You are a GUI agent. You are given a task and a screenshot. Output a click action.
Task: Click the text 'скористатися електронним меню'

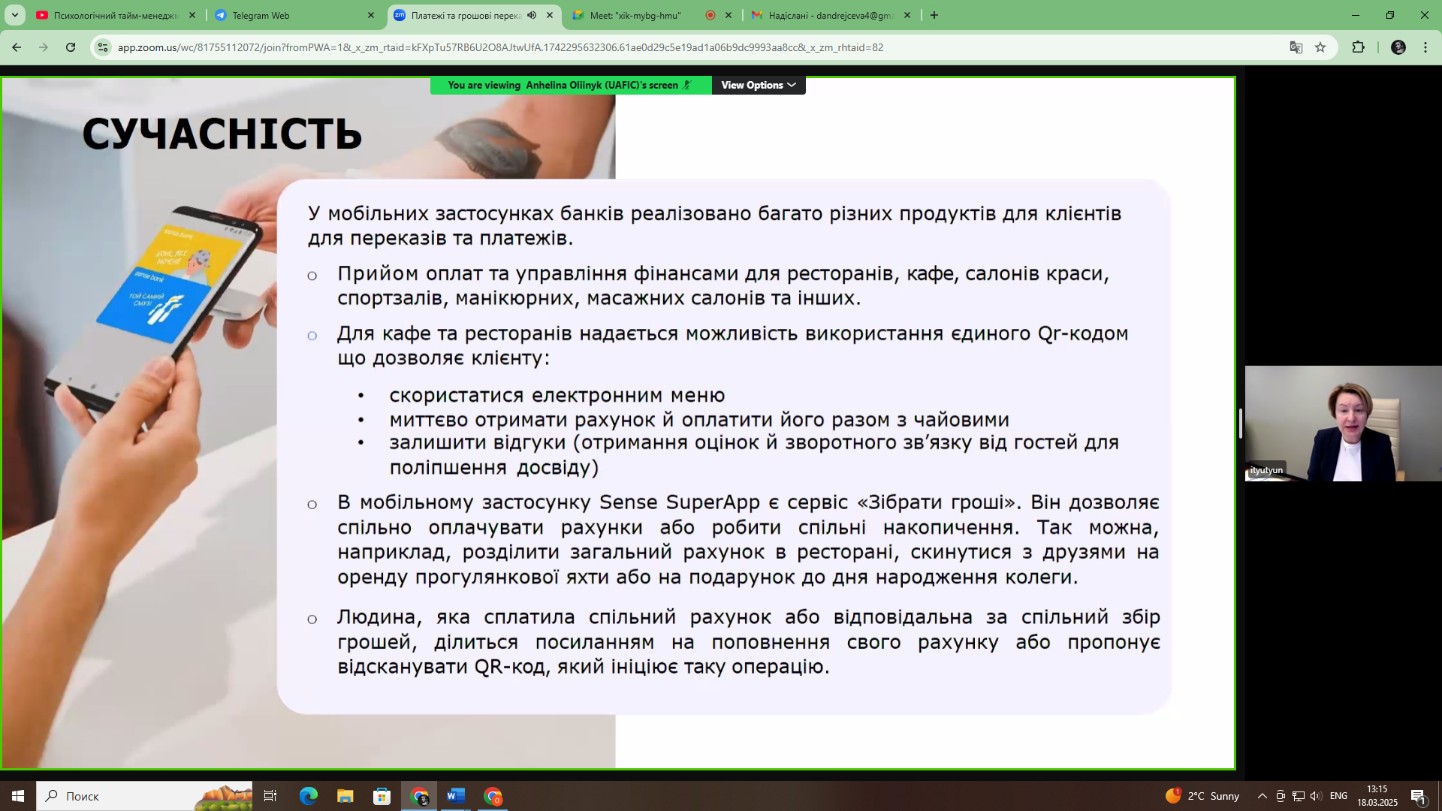click(x=557, y=395)
